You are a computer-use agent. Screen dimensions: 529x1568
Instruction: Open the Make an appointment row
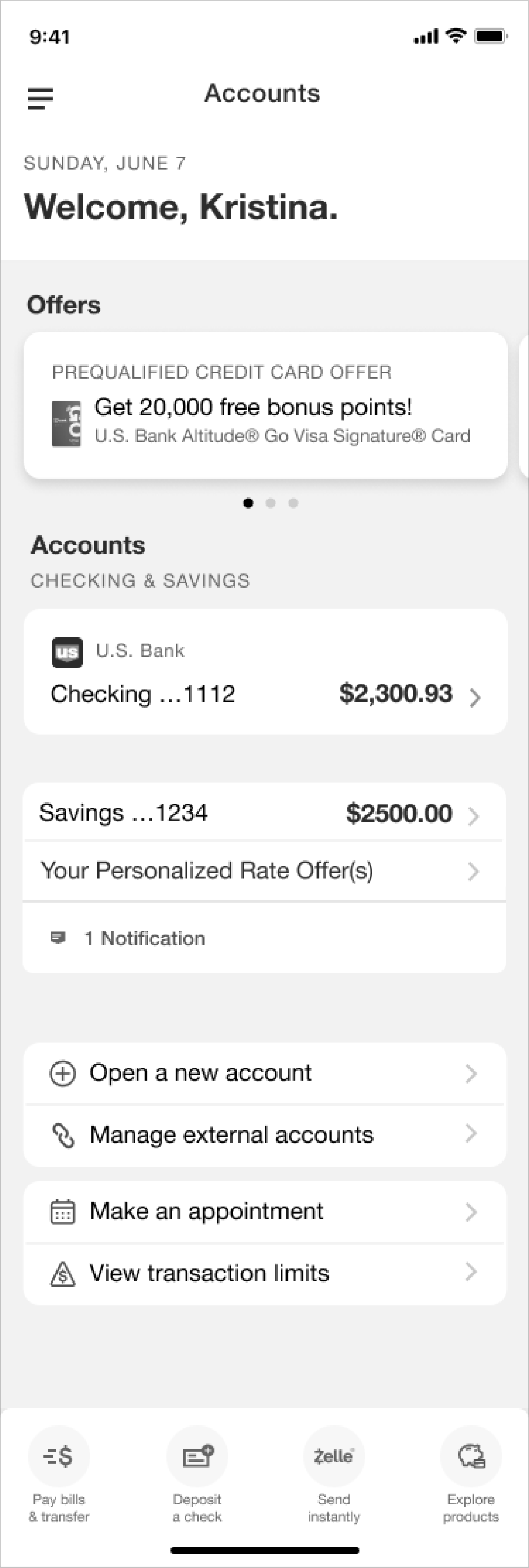pyautogui.click(x=265, y=1212)
